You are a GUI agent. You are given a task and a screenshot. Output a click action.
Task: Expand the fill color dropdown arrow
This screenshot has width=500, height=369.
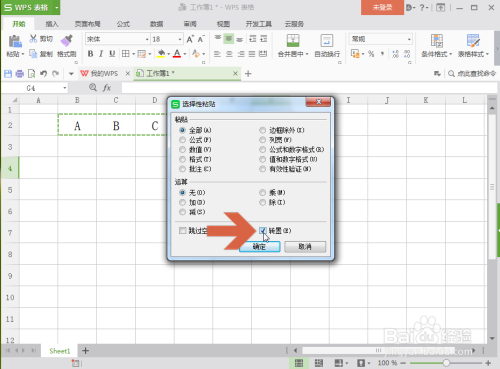click(x=169, y=54)
